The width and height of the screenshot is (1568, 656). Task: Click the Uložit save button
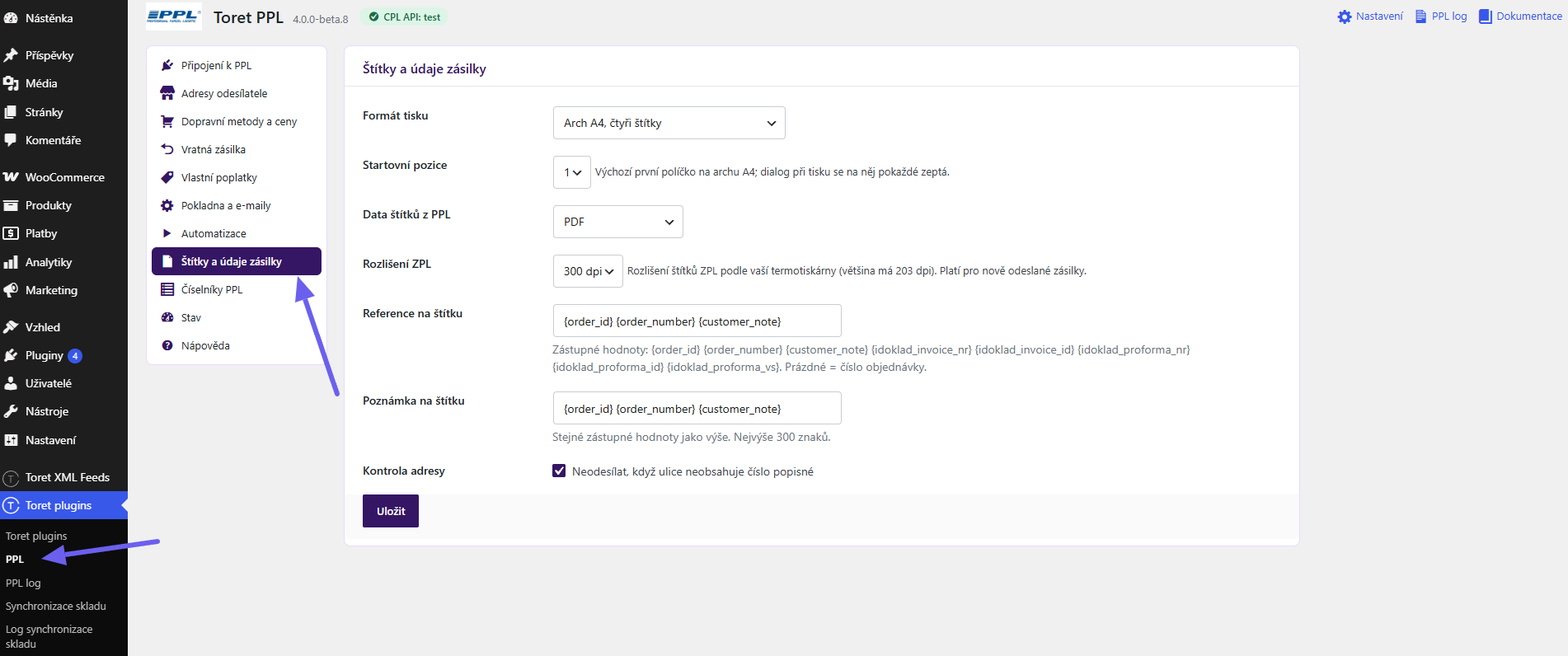click(x=391, y=511)
